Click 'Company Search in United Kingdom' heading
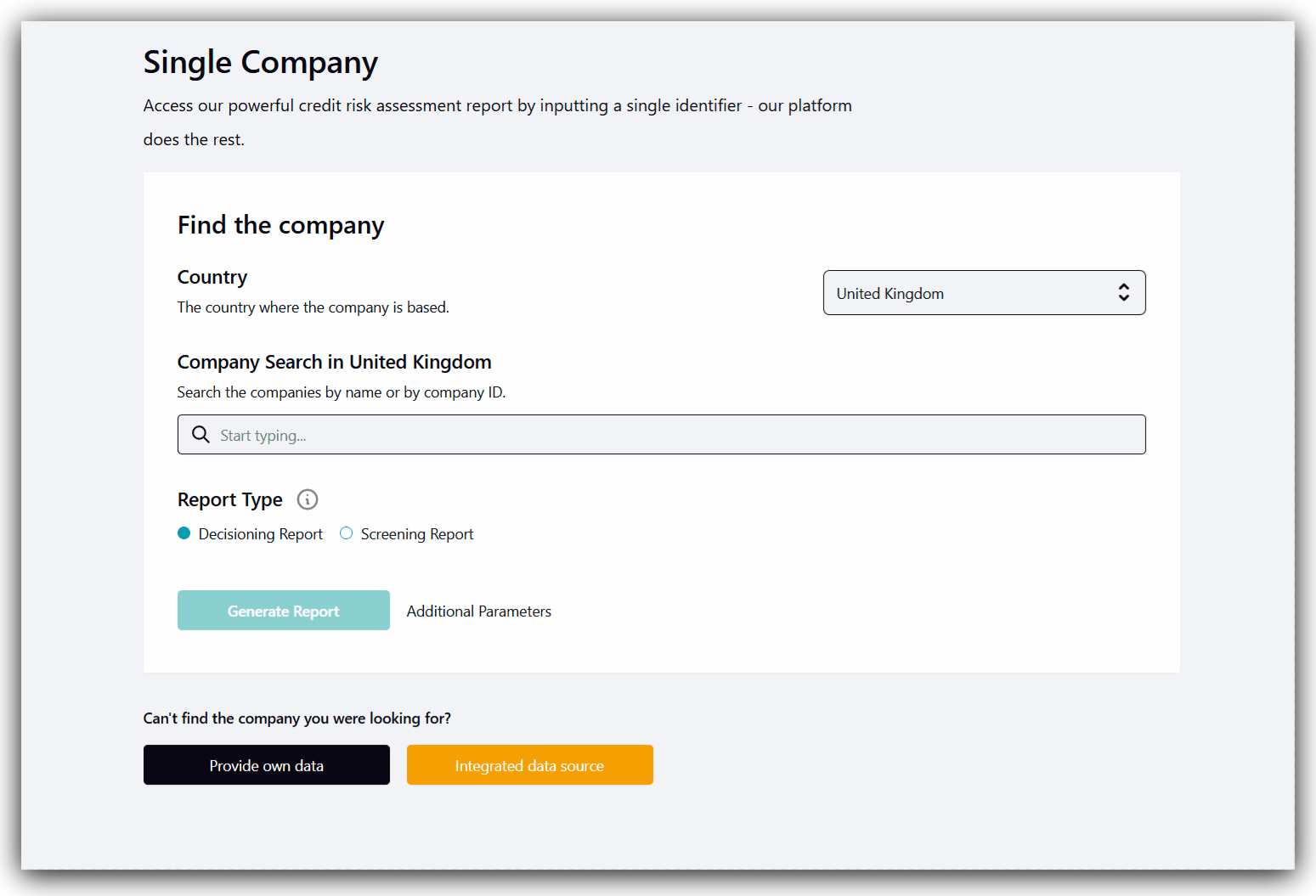The height and width of the screenshot is (896, 1316). click(x=334, y=363)
